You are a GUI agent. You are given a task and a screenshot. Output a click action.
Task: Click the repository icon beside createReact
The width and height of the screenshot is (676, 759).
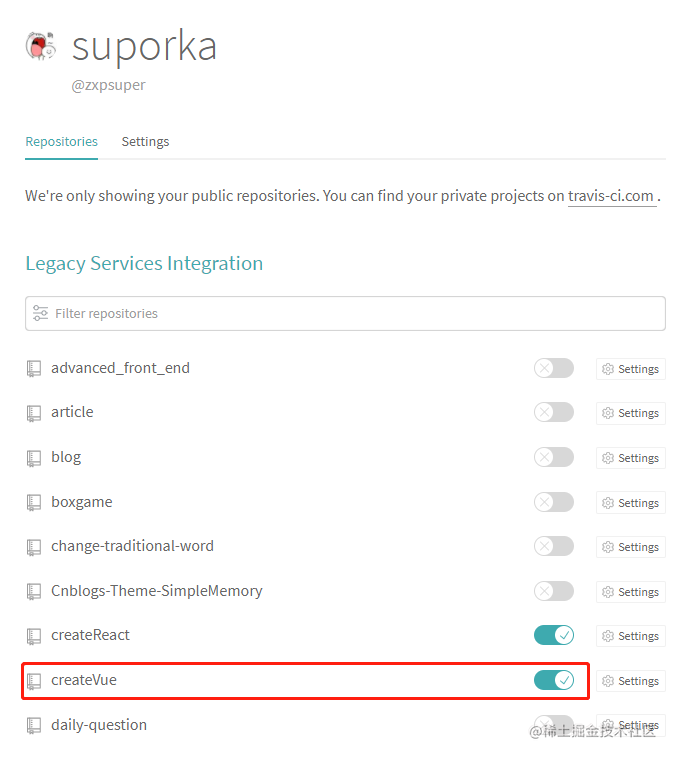point(33,636)
